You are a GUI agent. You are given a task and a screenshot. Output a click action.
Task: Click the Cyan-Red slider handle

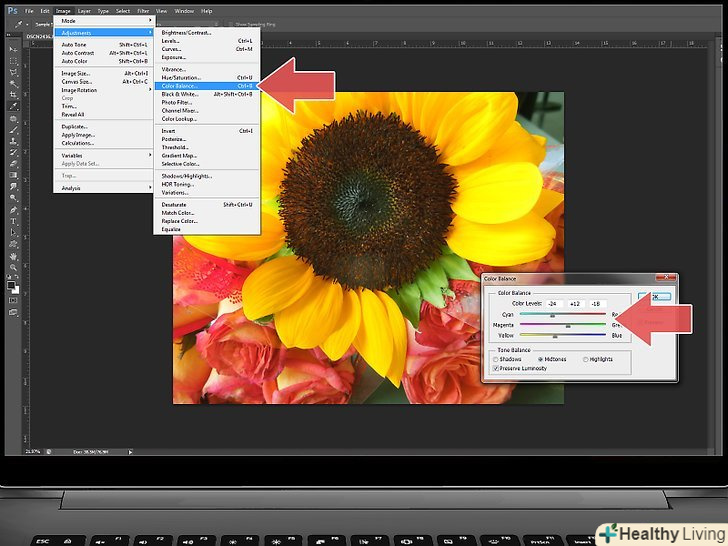pos(552,314)
